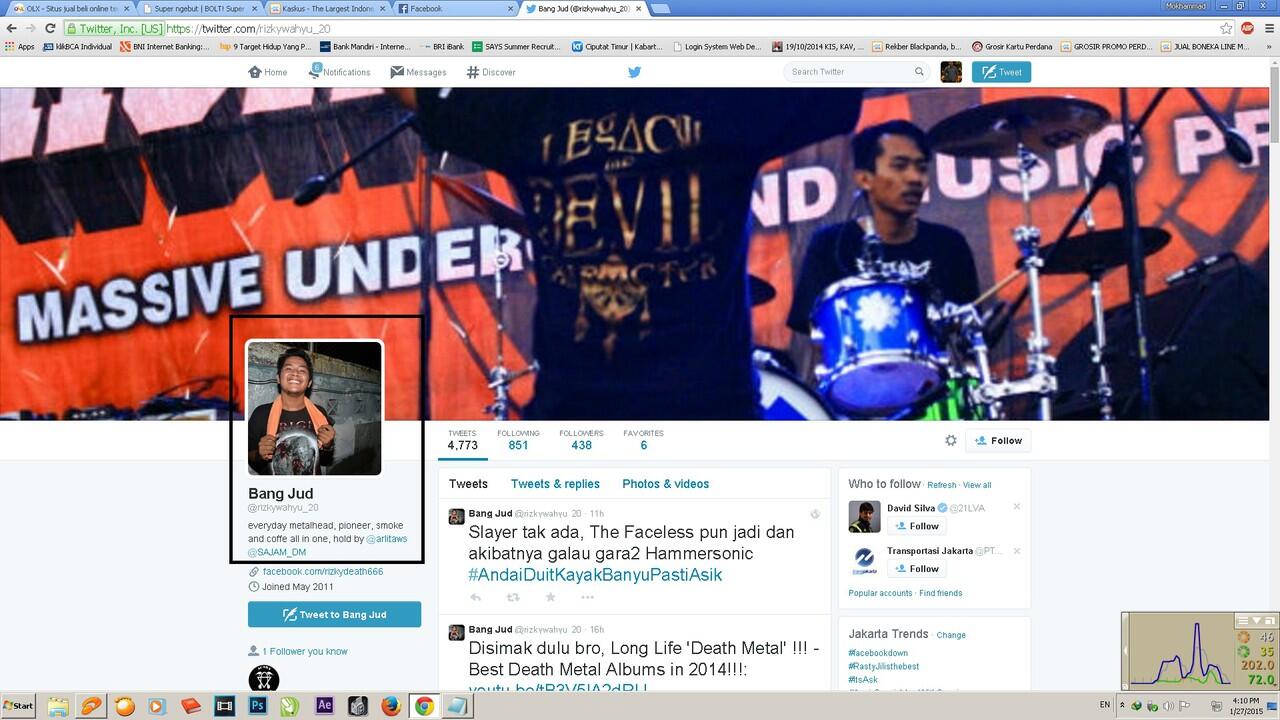
Task: Launch Photoshop from taskbar
Action: click(257, 706)
